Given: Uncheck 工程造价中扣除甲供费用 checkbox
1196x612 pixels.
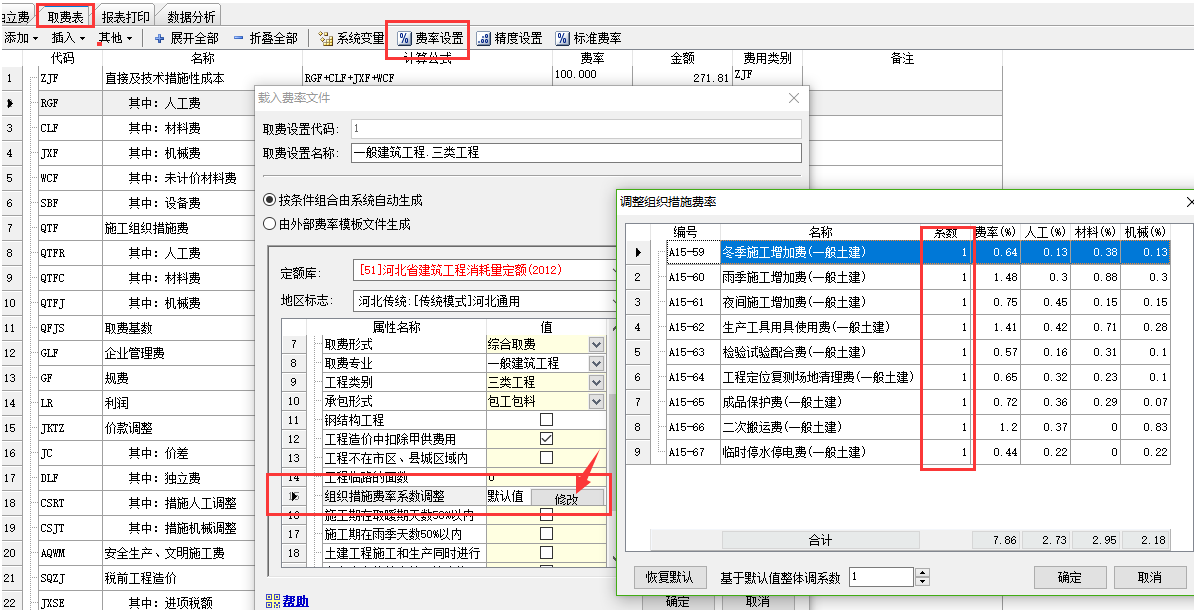Looking at the screenshot, I should click(546, 439).
